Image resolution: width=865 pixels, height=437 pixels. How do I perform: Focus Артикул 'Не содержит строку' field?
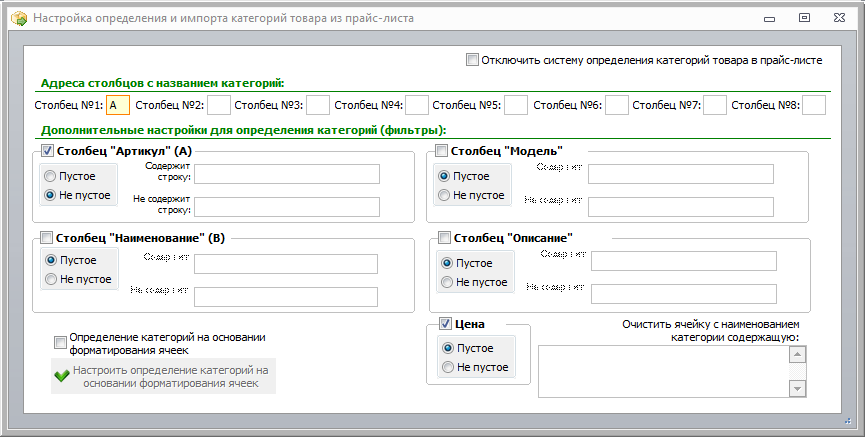pos(287,207)
